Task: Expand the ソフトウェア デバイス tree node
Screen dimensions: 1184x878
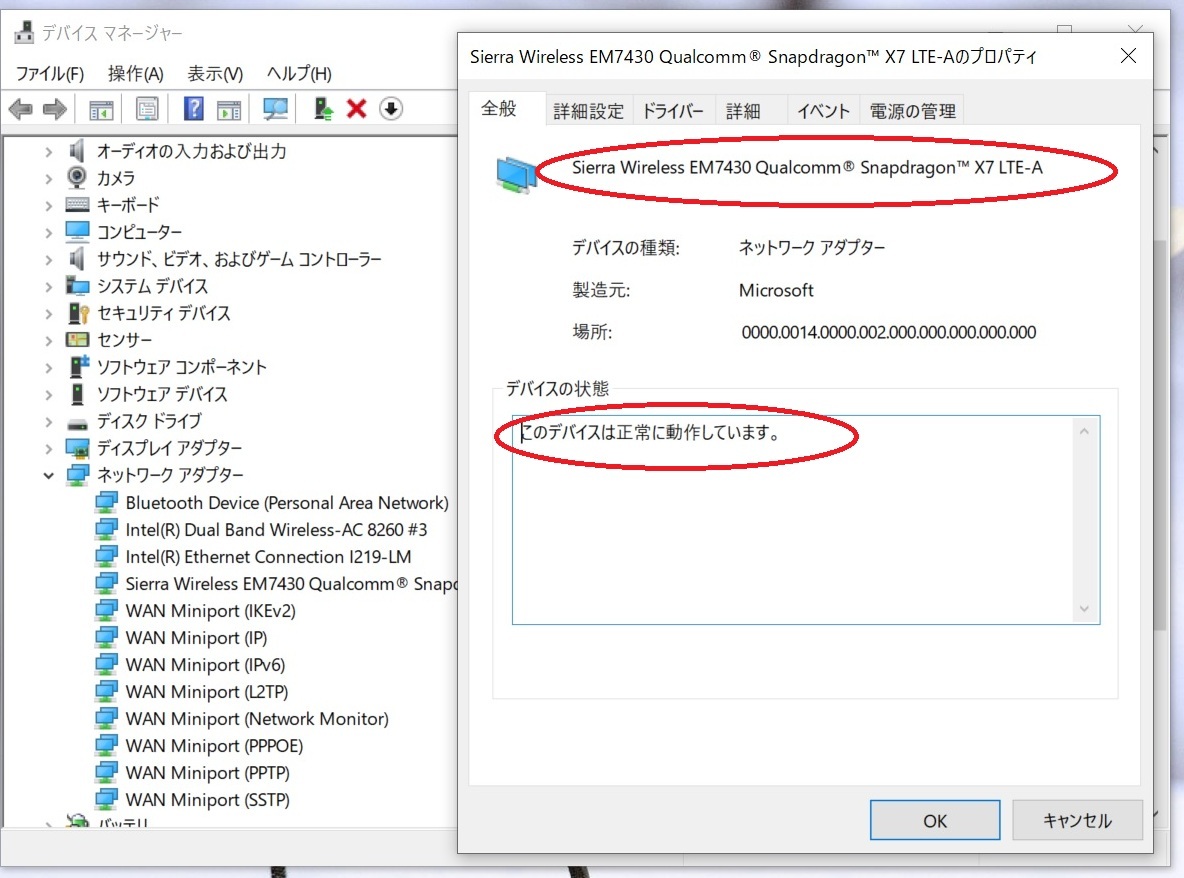Action: 49,395
